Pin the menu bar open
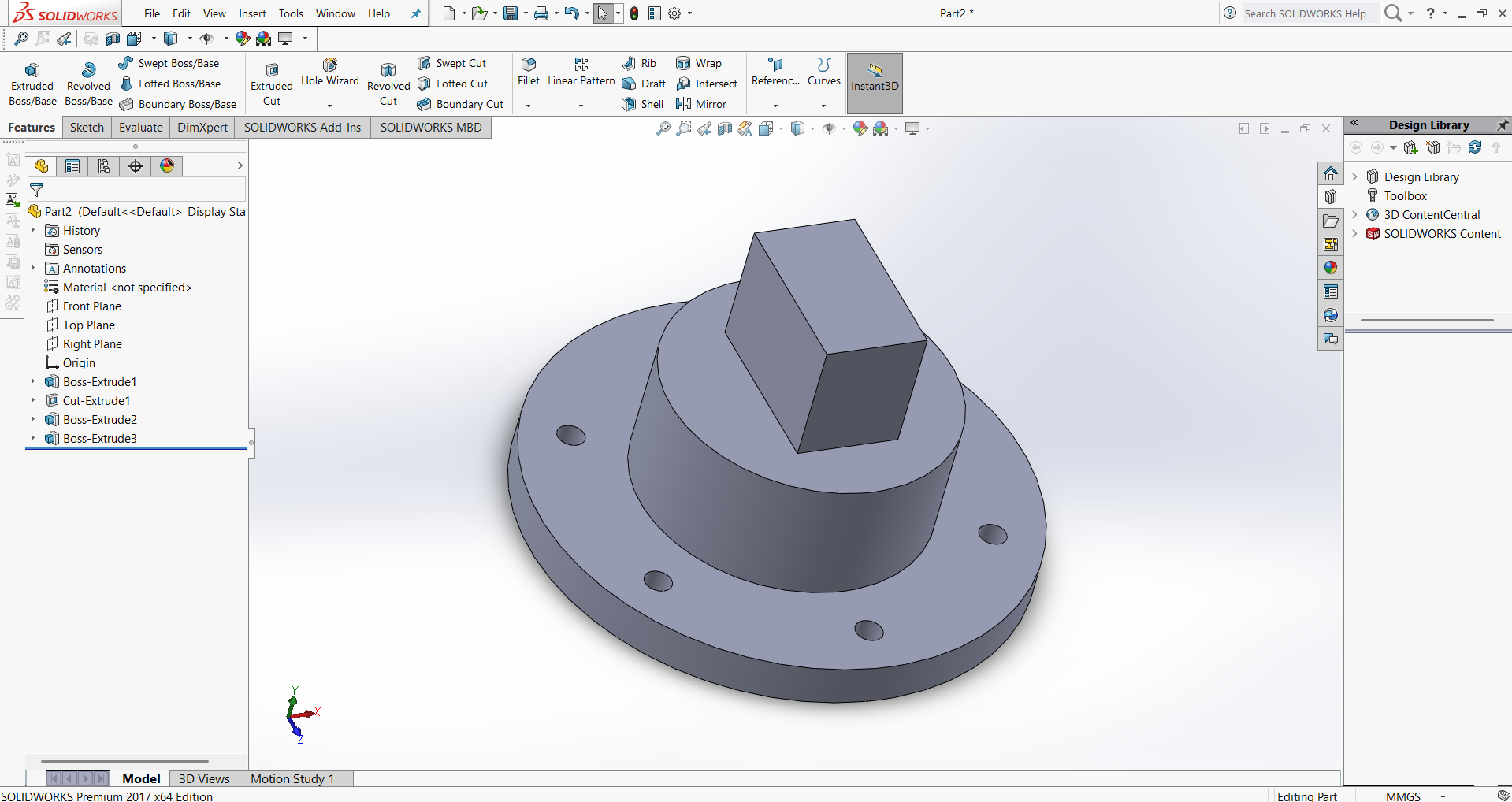 point(415,13)
